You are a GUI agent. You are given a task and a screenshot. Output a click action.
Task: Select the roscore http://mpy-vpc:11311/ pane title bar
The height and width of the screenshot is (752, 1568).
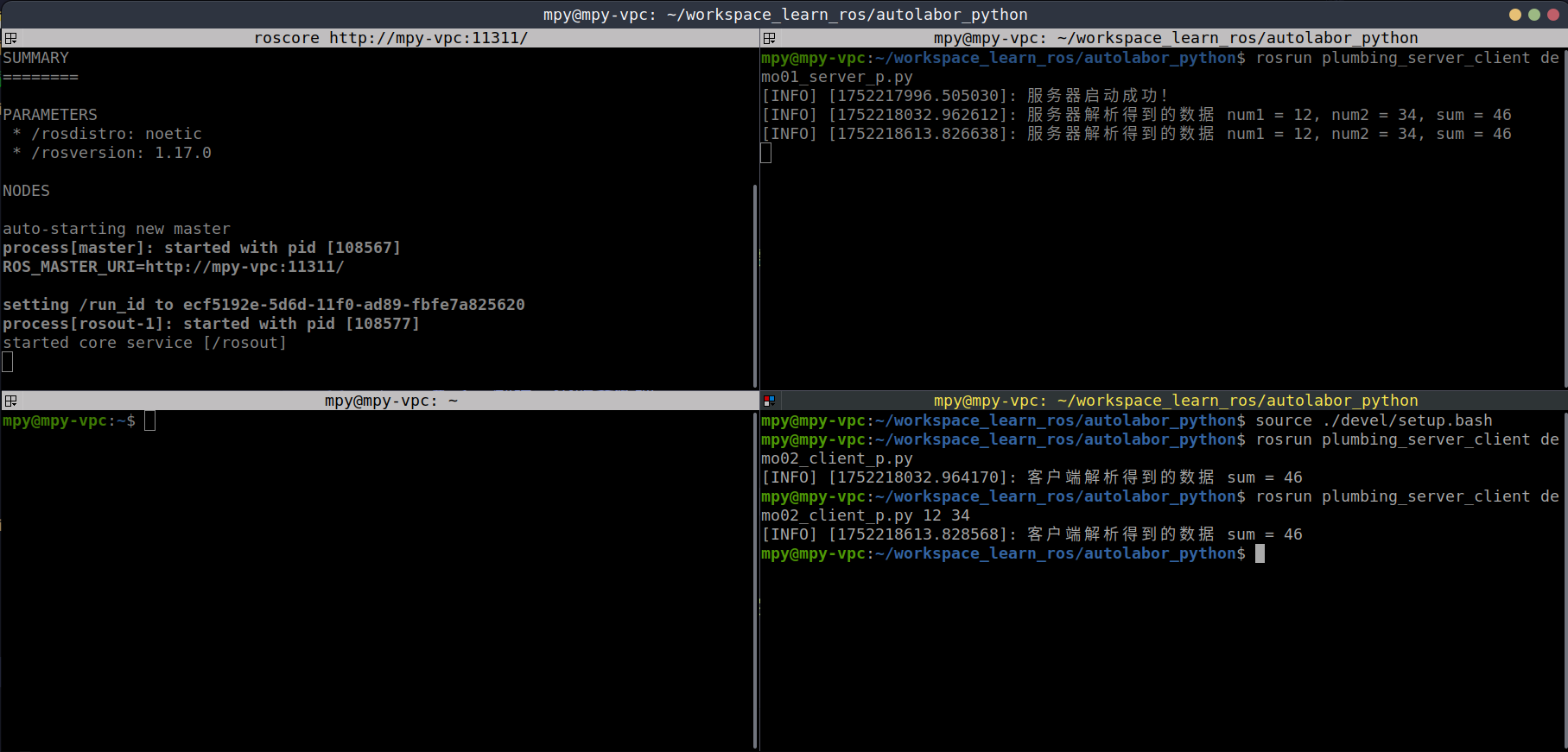click(x=390, y=38)
